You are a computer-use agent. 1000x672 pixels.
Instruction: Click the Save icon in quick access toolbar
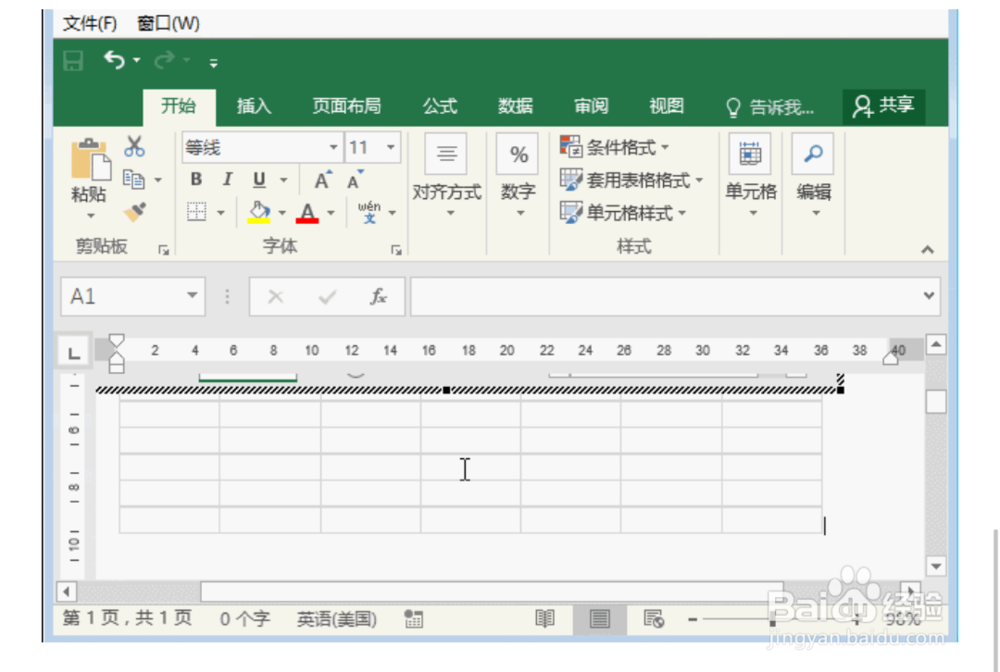(73, 61)
